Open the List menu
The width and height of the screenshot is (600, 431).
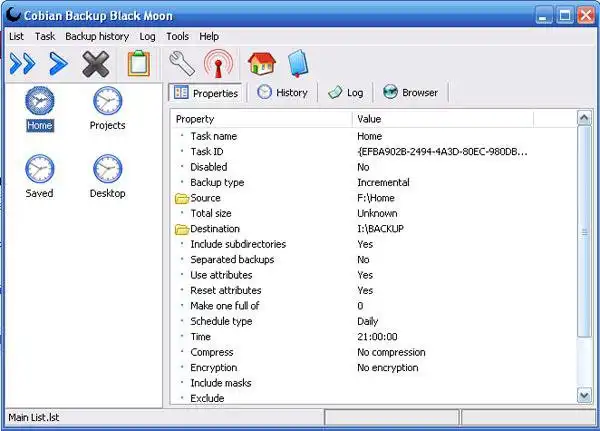[x=16, y=36]
